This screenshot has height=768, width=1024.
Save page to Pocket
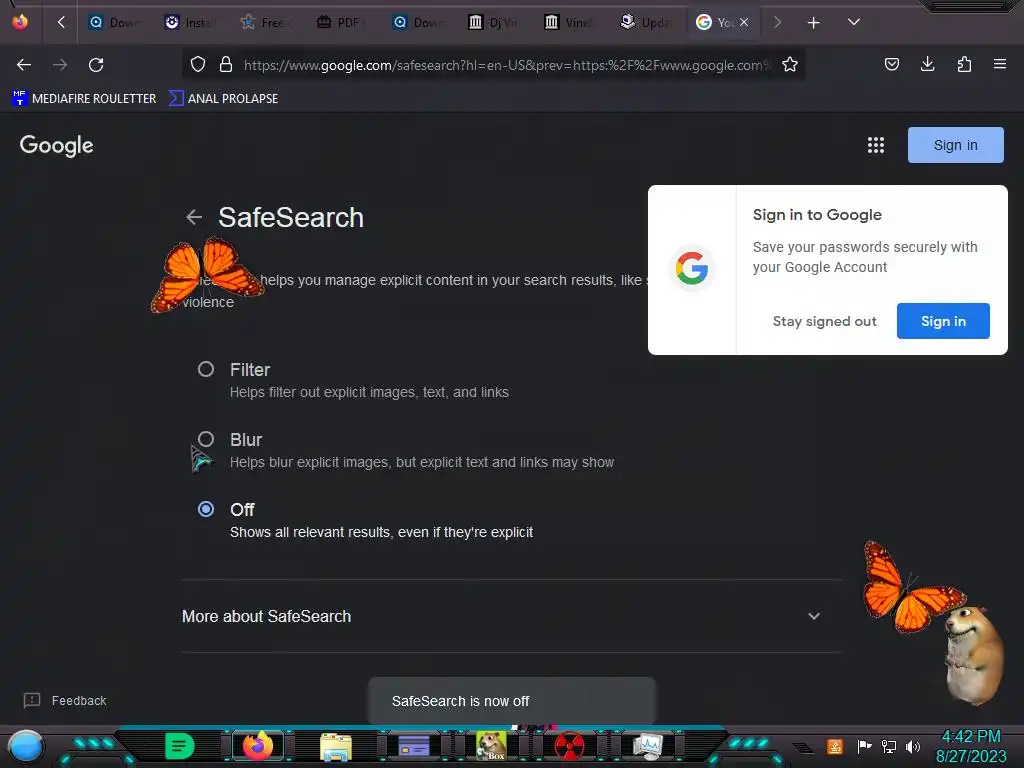pos(891,64)
